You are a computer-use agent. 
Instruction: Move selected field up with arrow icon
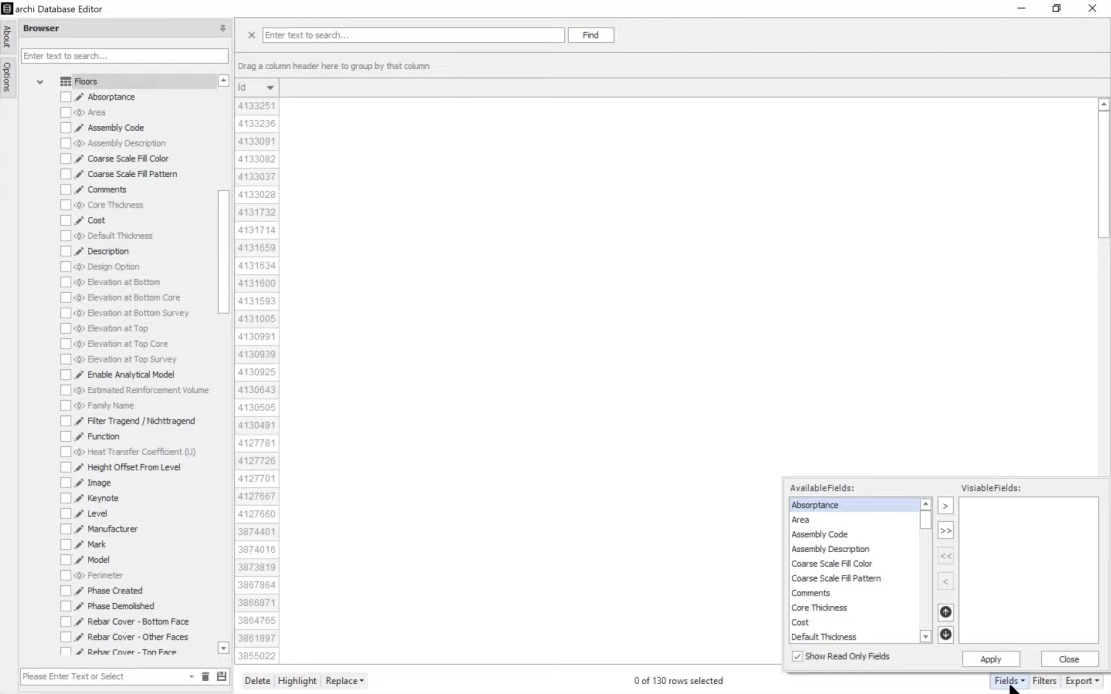[946, 612]
